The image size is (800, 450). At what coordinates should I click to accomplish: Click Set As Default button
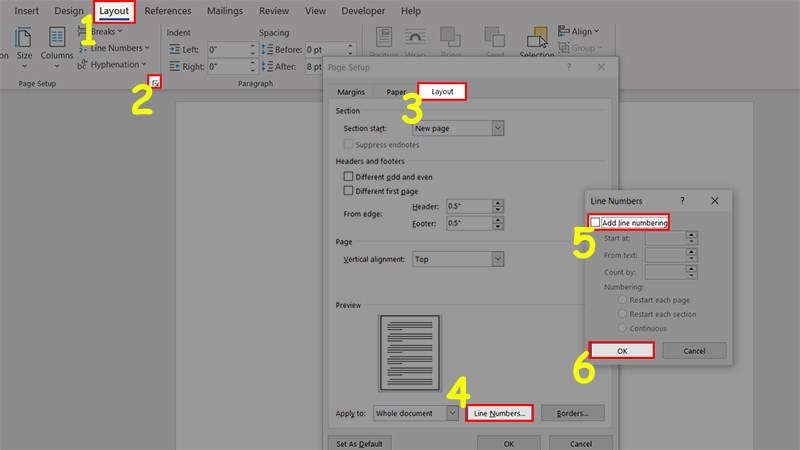pos(359,443)
